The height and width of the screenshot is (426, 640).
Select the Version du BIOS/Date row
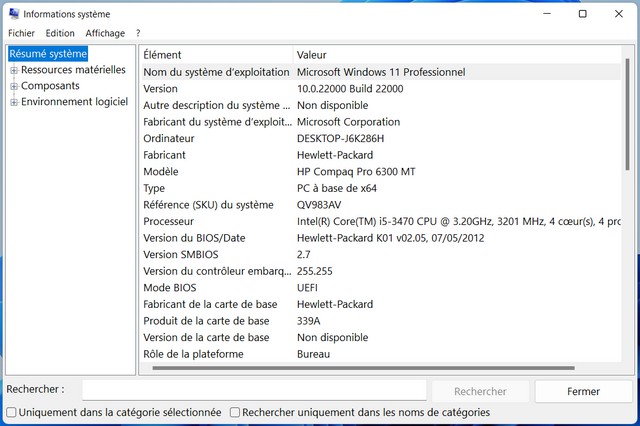[380, 238]
